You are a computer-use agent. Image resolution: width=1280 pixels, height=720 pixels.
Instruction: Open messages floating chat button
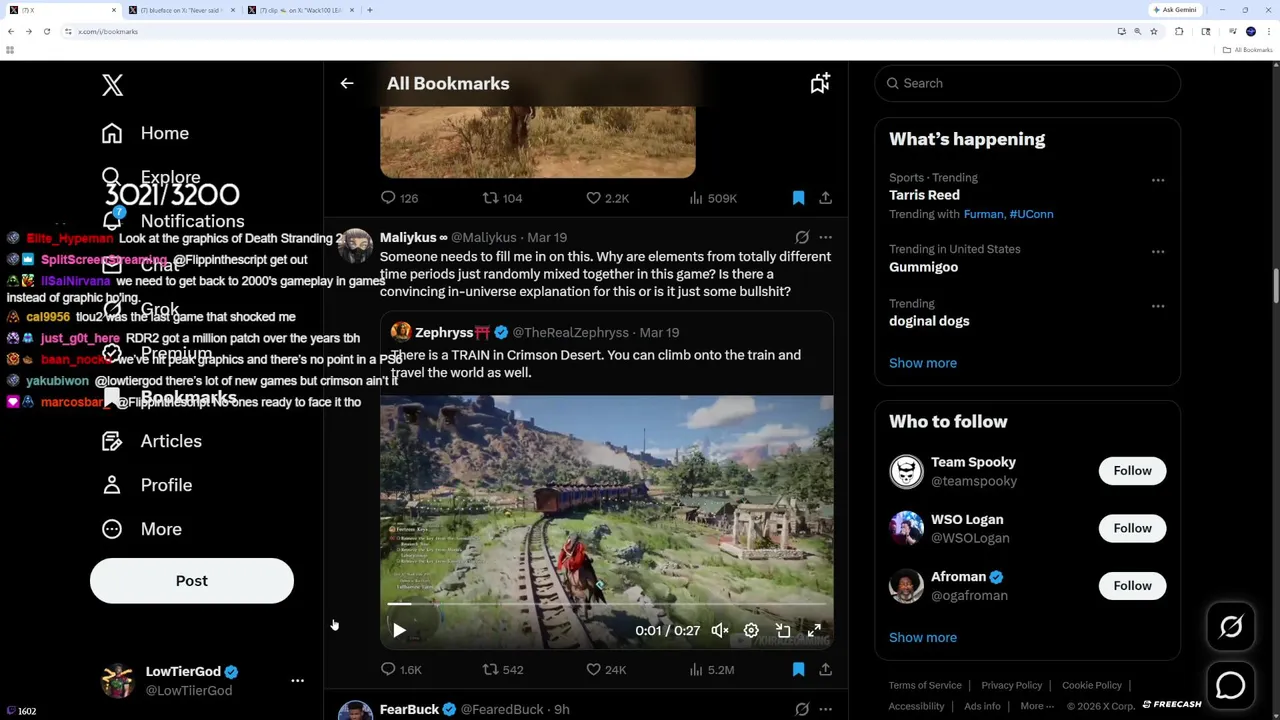click(x=1231, y=685)
